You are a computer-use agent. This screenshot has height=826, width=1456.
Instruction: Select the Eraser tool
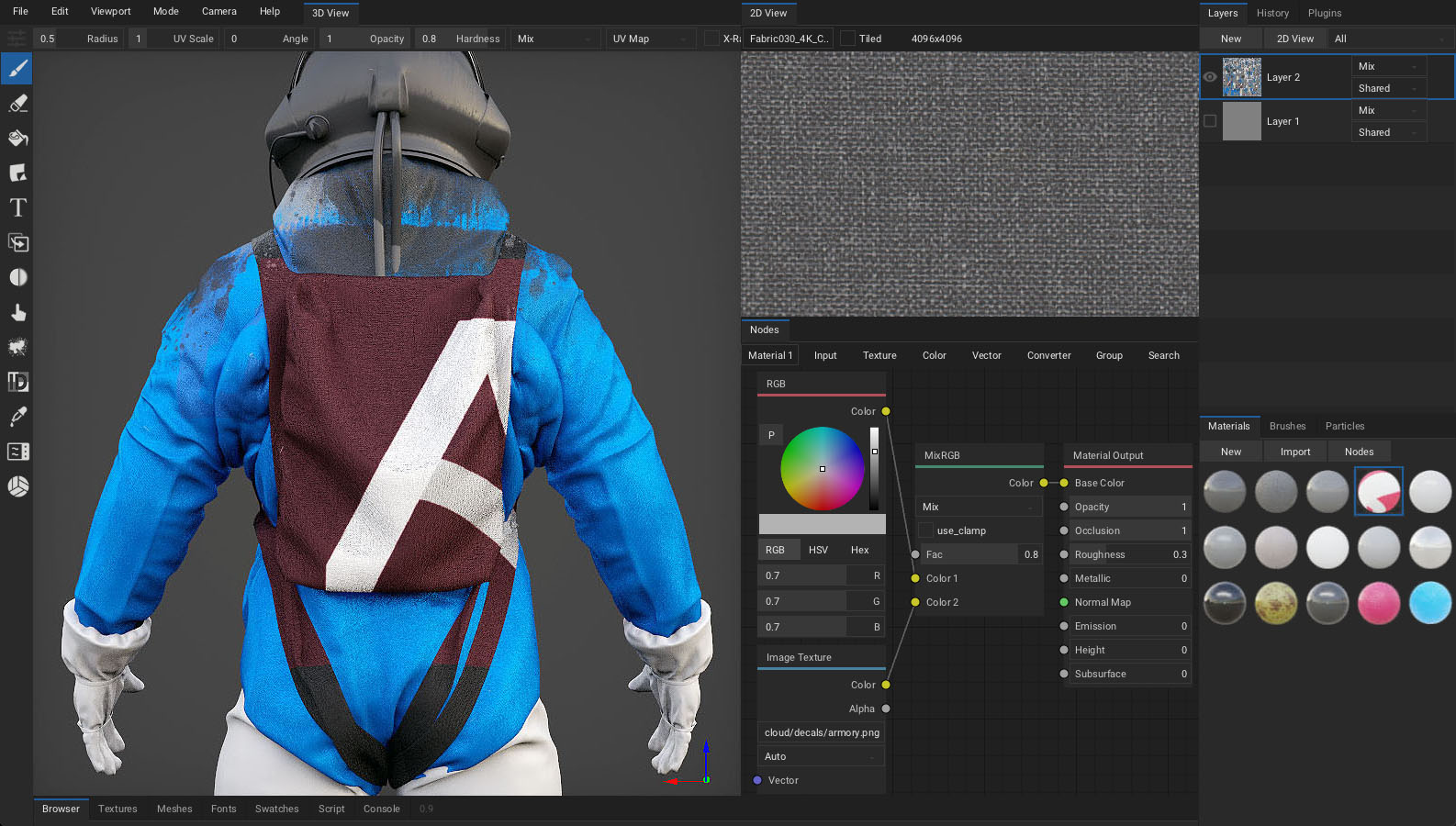point(17,104)
